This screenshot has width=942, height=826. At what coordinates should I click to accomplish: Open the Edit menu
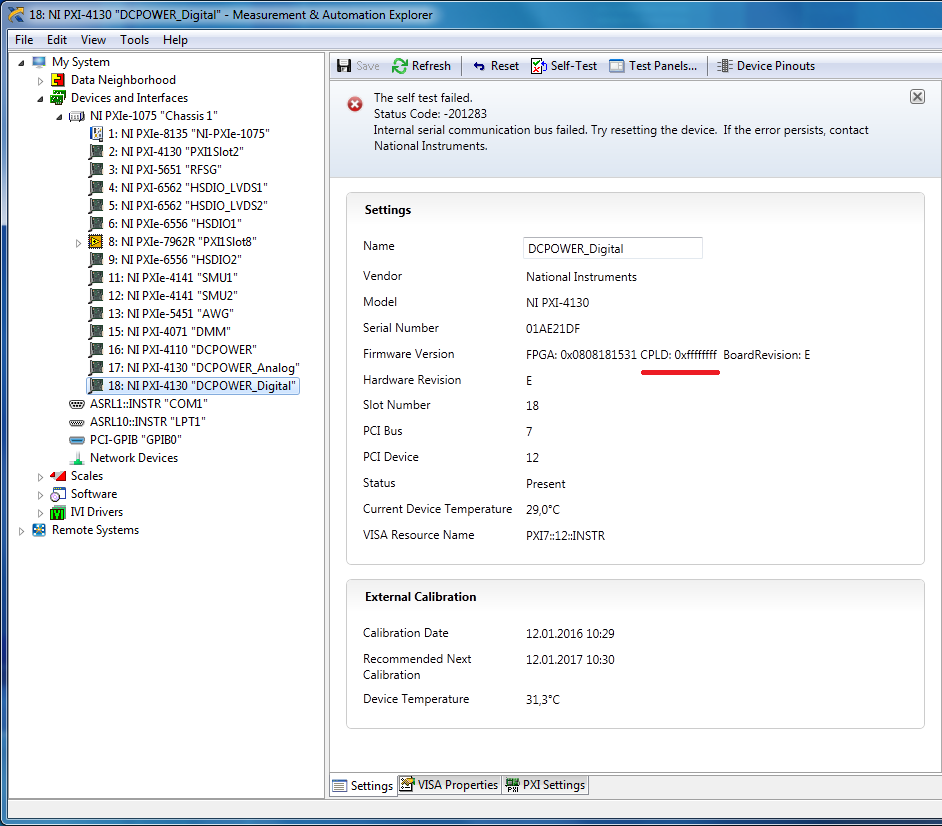[x=57, y=40]
